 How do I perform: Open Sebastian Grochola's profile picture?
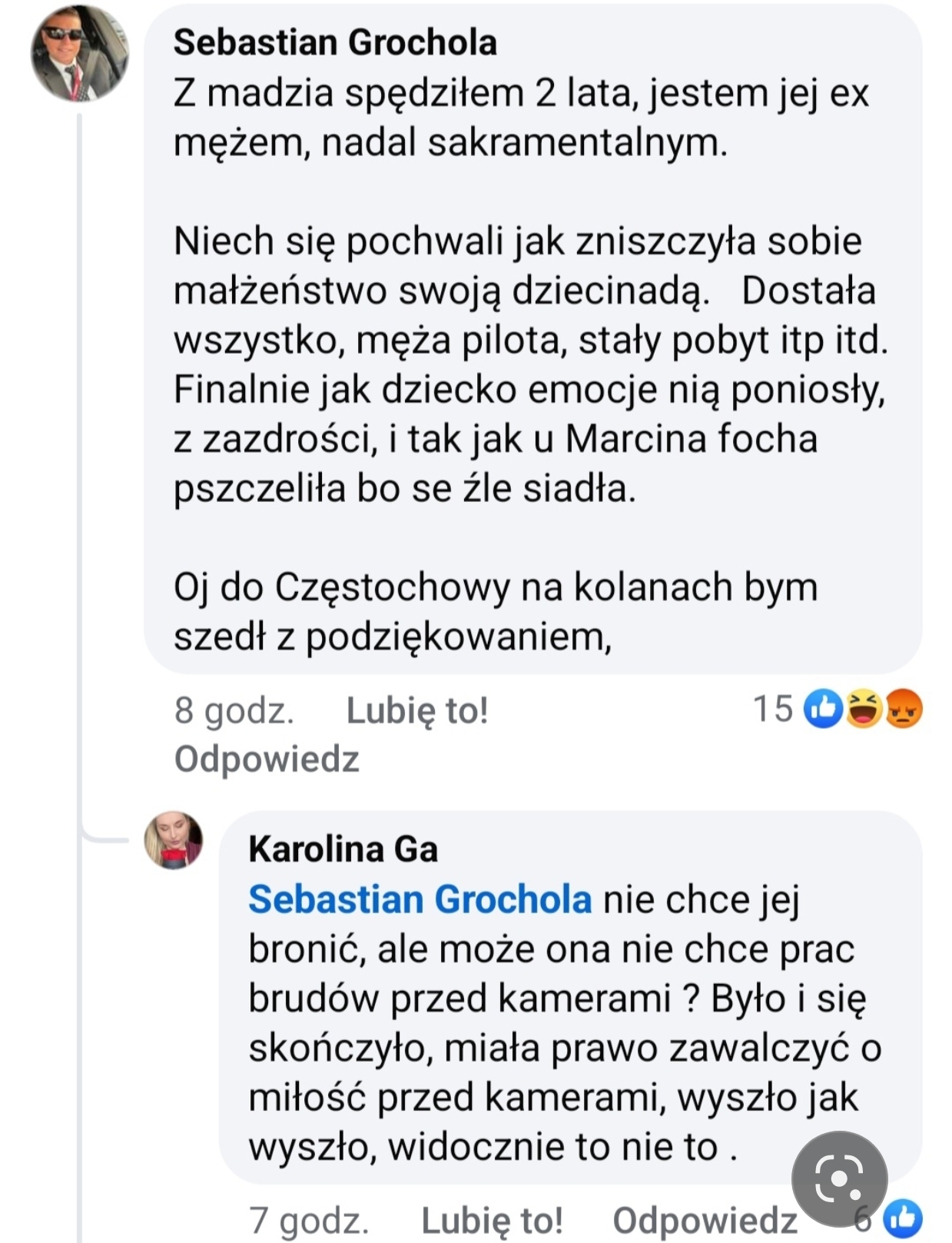79,53
